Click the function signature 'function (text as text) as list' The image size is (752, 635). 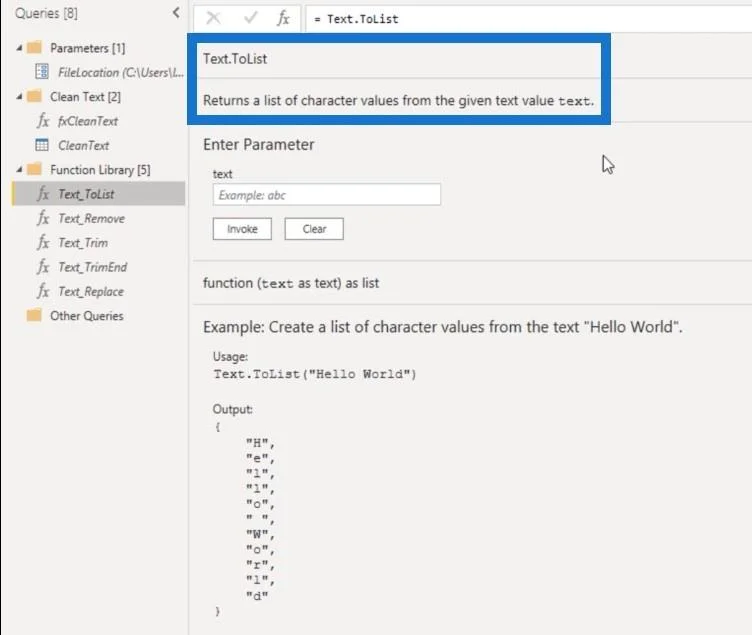tap(291, 283)
